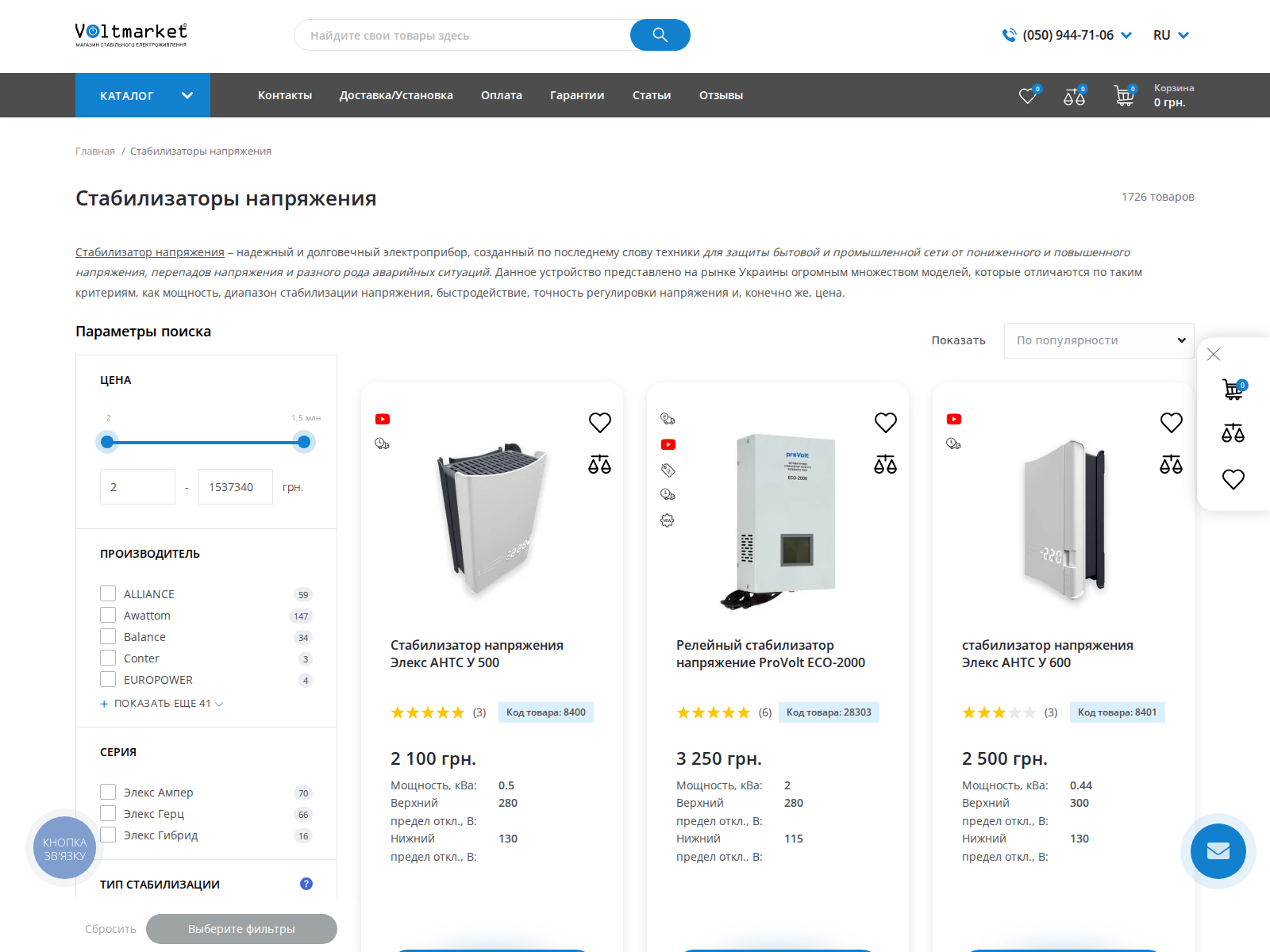Open cart icon in navigation bar

tap(1124, 96)
